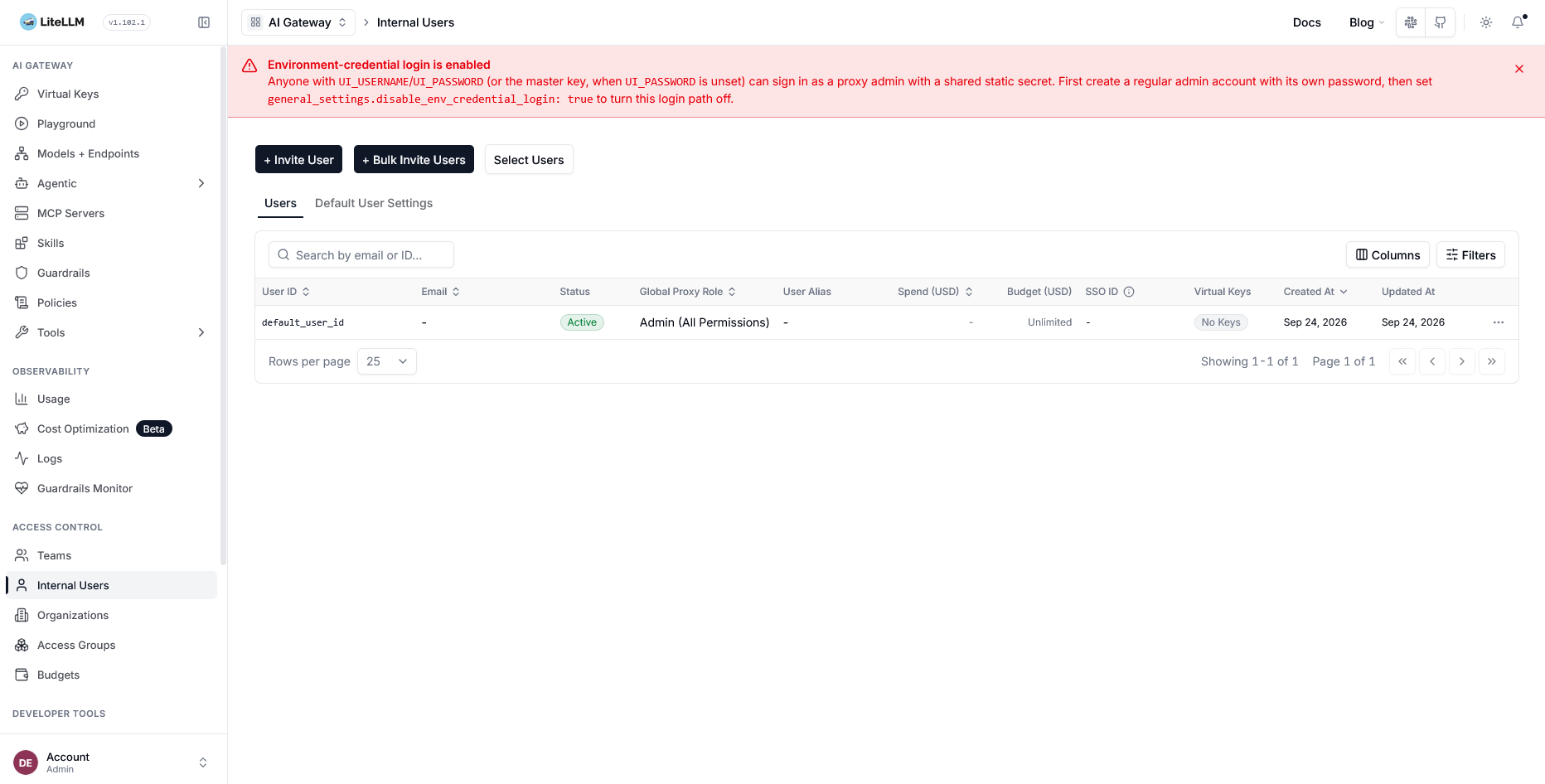The image size is (1545, 784).
Task: Switch to Default User Settings tab
Action: 374,203
